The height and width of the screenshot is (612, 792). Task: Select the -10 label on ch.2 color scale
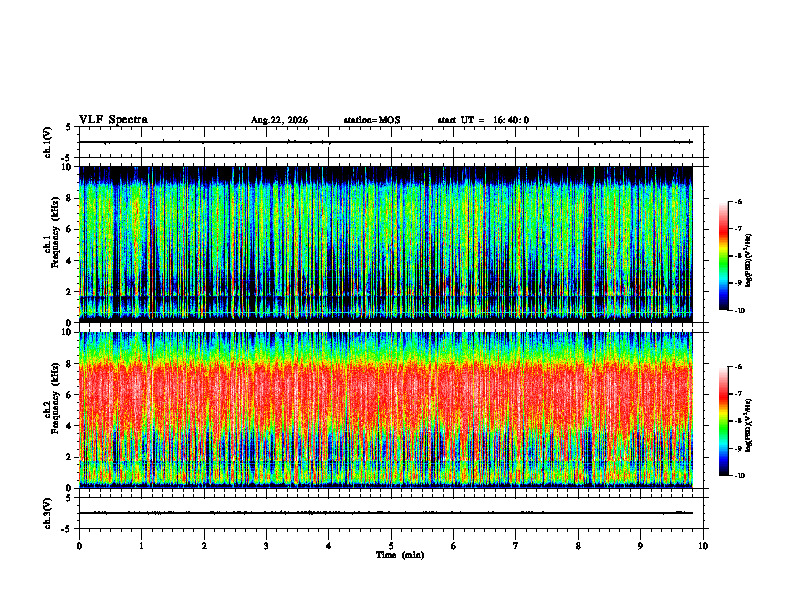click(x=740, y=476)
